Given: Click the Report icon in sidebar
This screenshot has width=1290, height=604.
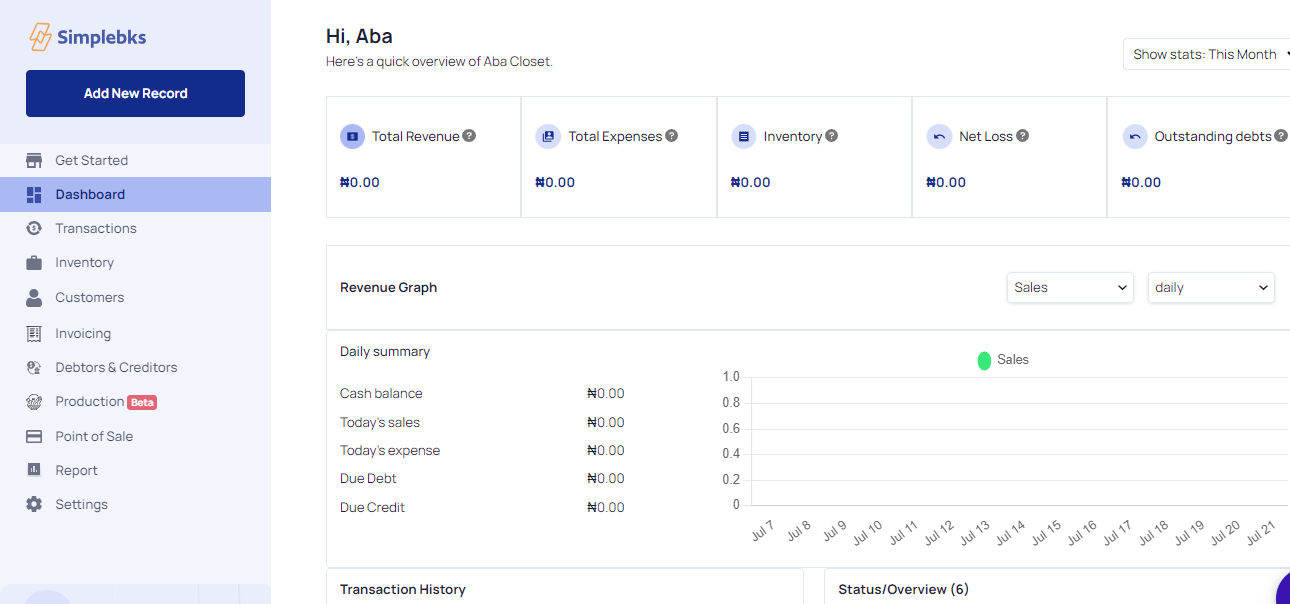Looking at the screenshot, I should pos(34,470).
